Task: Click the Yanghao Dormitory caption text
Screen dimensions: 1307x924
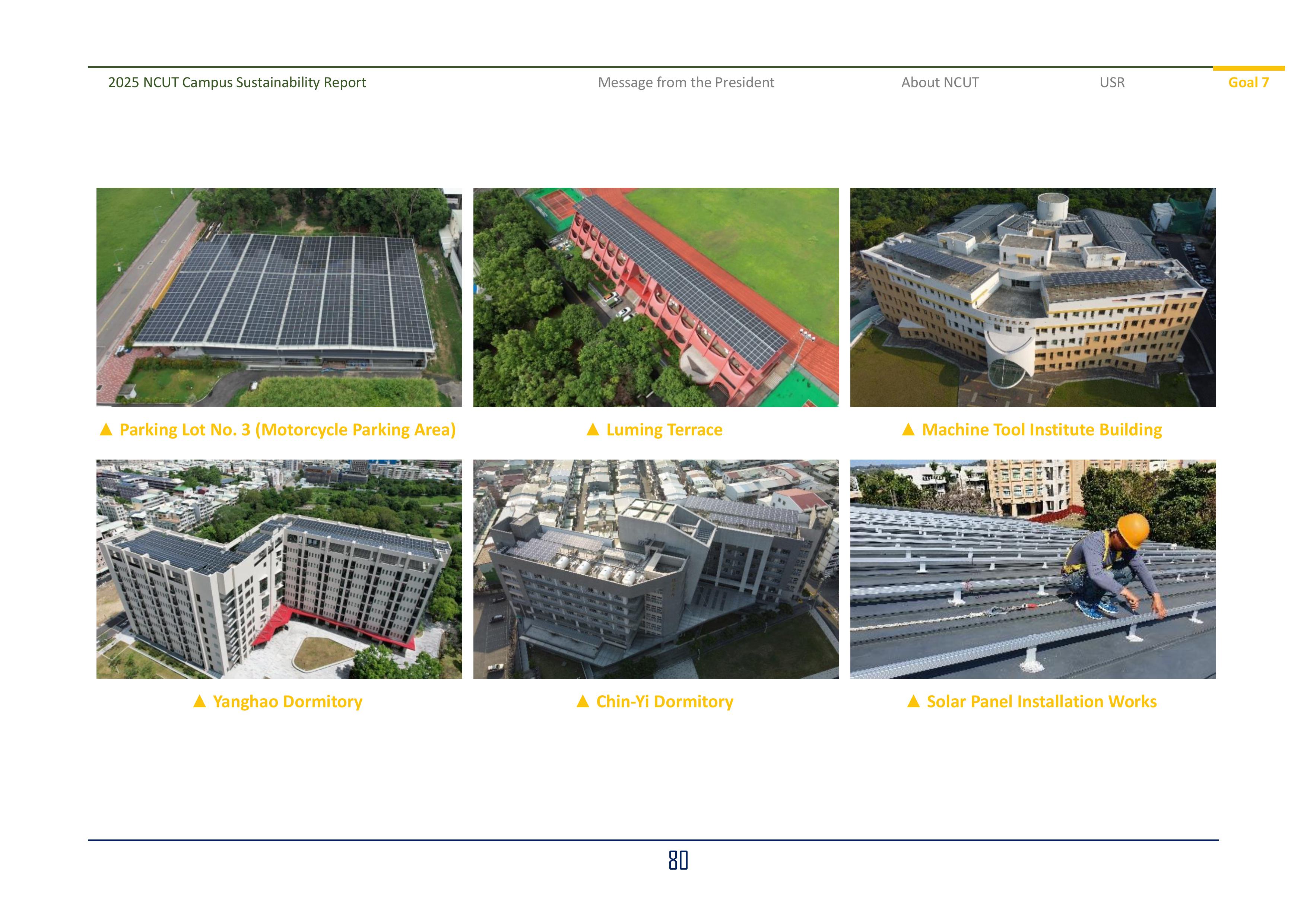Action: (x=288, y=701)
